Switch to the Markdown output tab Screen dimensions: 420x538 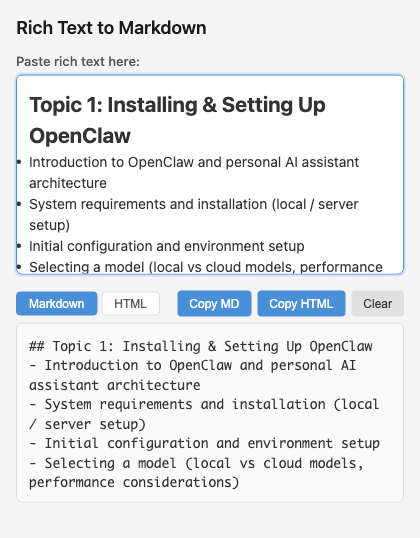point(57,304)
